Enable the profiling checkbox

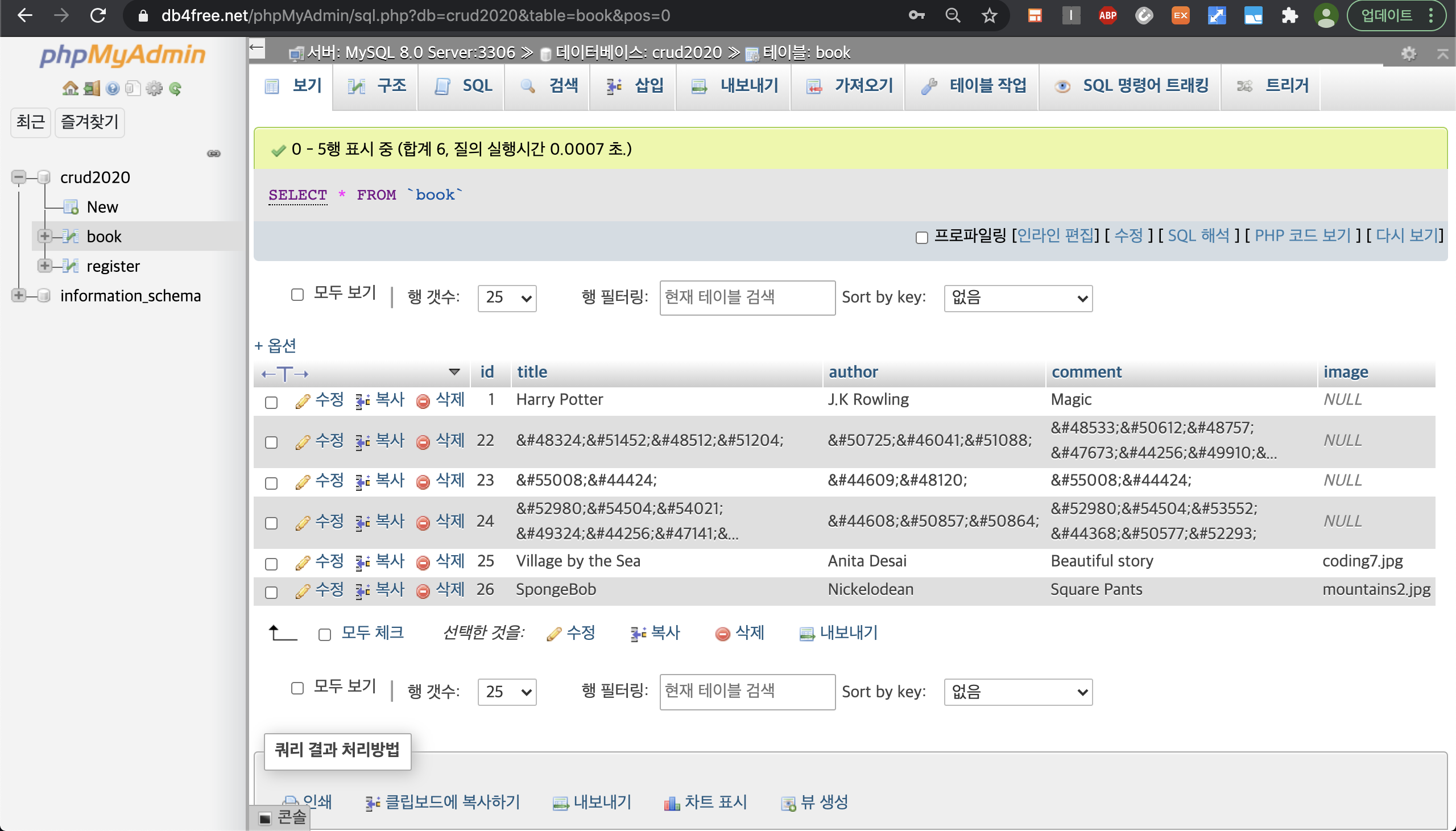point(921,237)
